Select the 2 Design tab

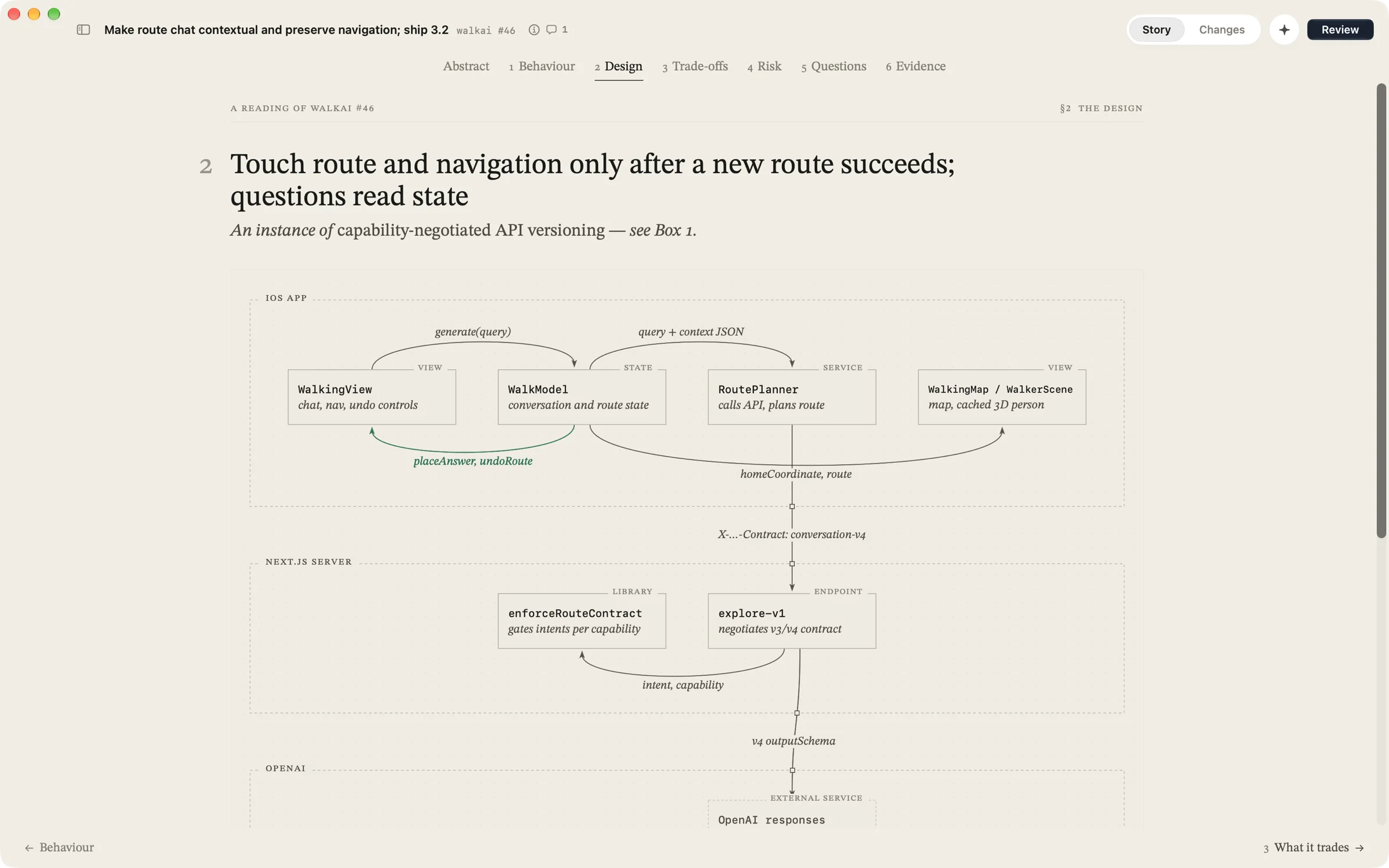618,67
